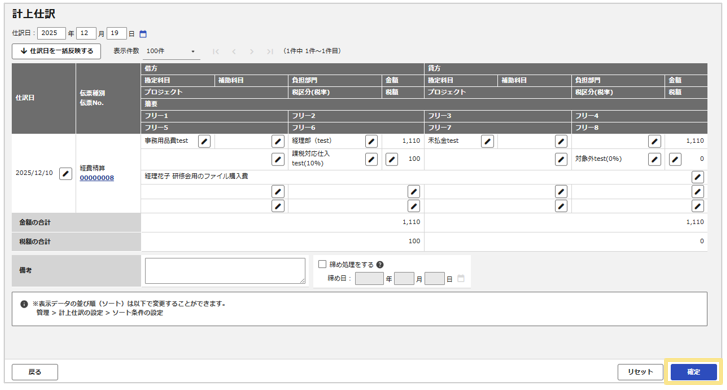Click 仕訳日を一括反映する button
The width and height of the screenshot is (727, 390).
point(56,51)
